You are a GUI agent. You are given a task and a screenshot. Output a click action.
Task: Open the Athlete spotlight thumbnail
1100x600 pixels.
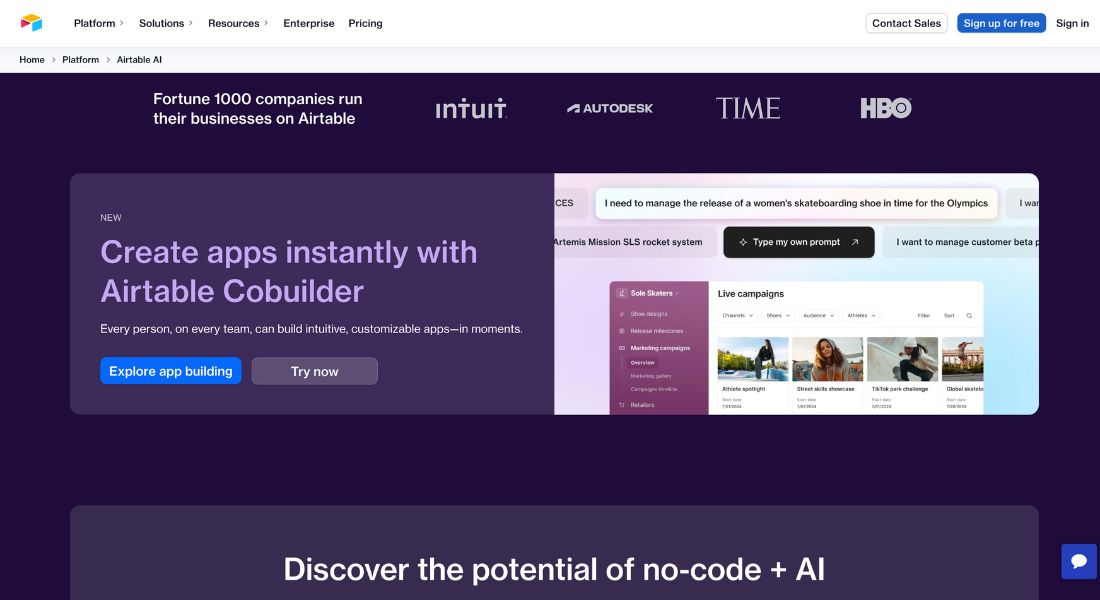(x=753, y=359)
